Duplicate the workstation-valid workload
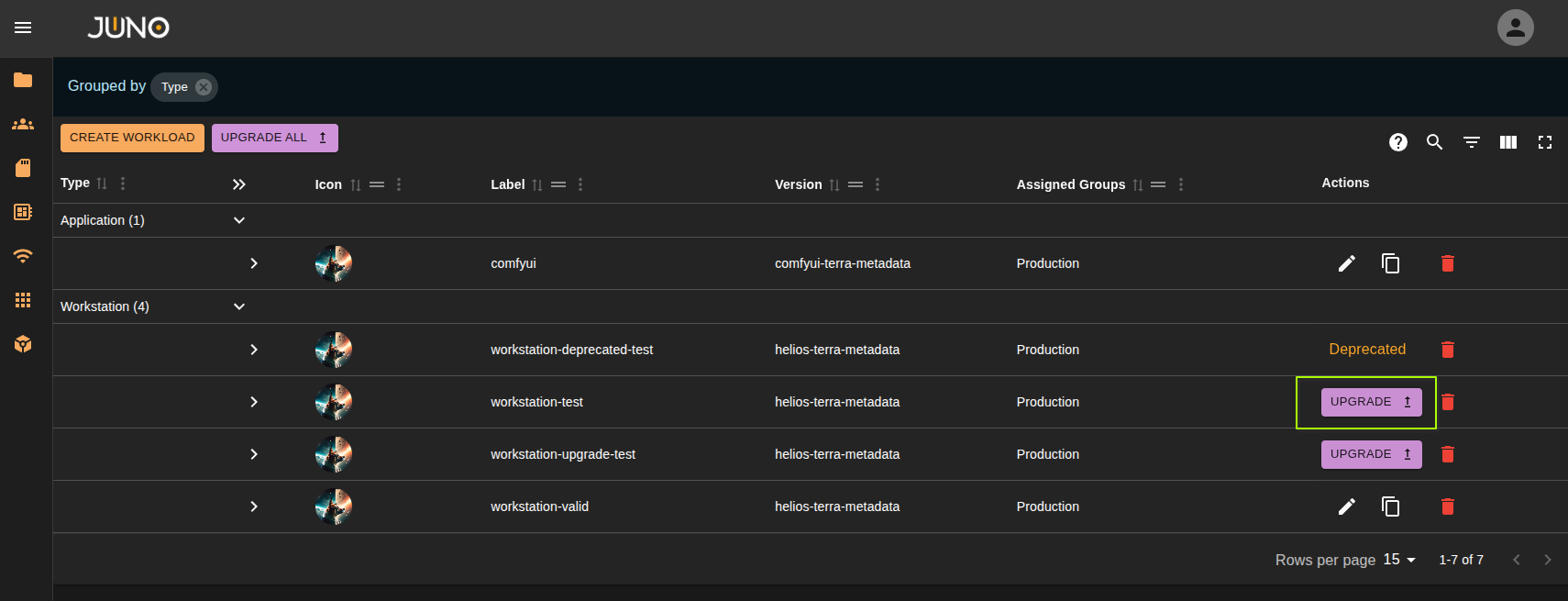This screenshot has width=1568, height=601. (x=1390, y=506)
